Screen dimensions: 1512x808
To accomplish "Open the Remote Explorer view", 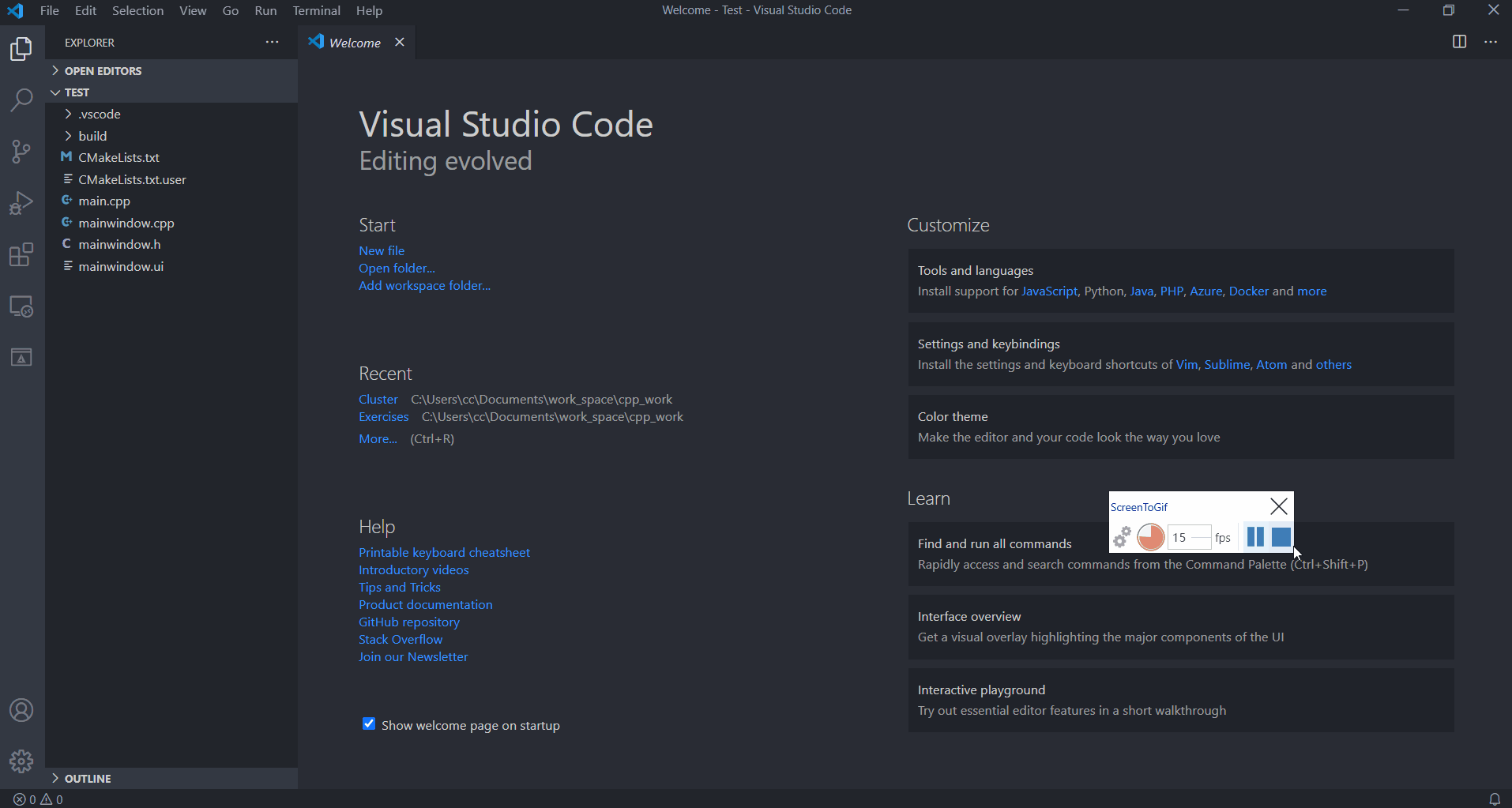I will [x=21, y=306].
